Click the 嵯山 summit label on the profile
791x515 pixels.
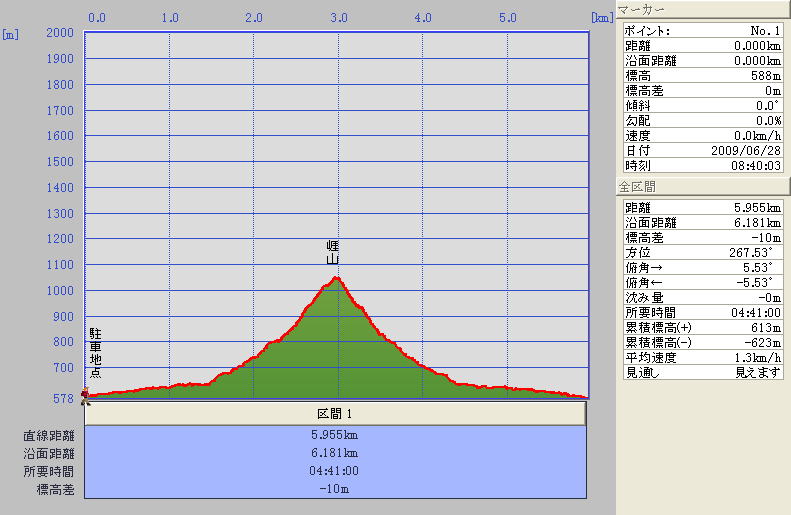point(332,253)
